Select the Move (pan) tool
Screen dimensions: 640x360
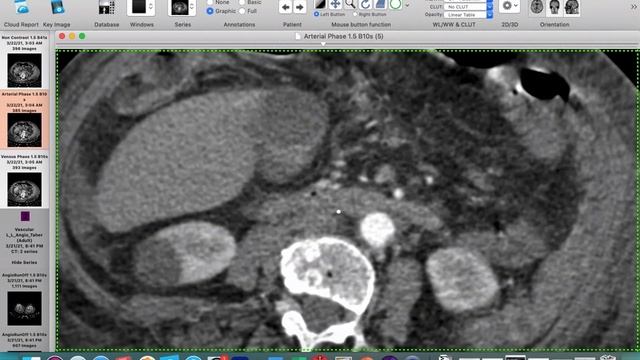click(335, 4)
